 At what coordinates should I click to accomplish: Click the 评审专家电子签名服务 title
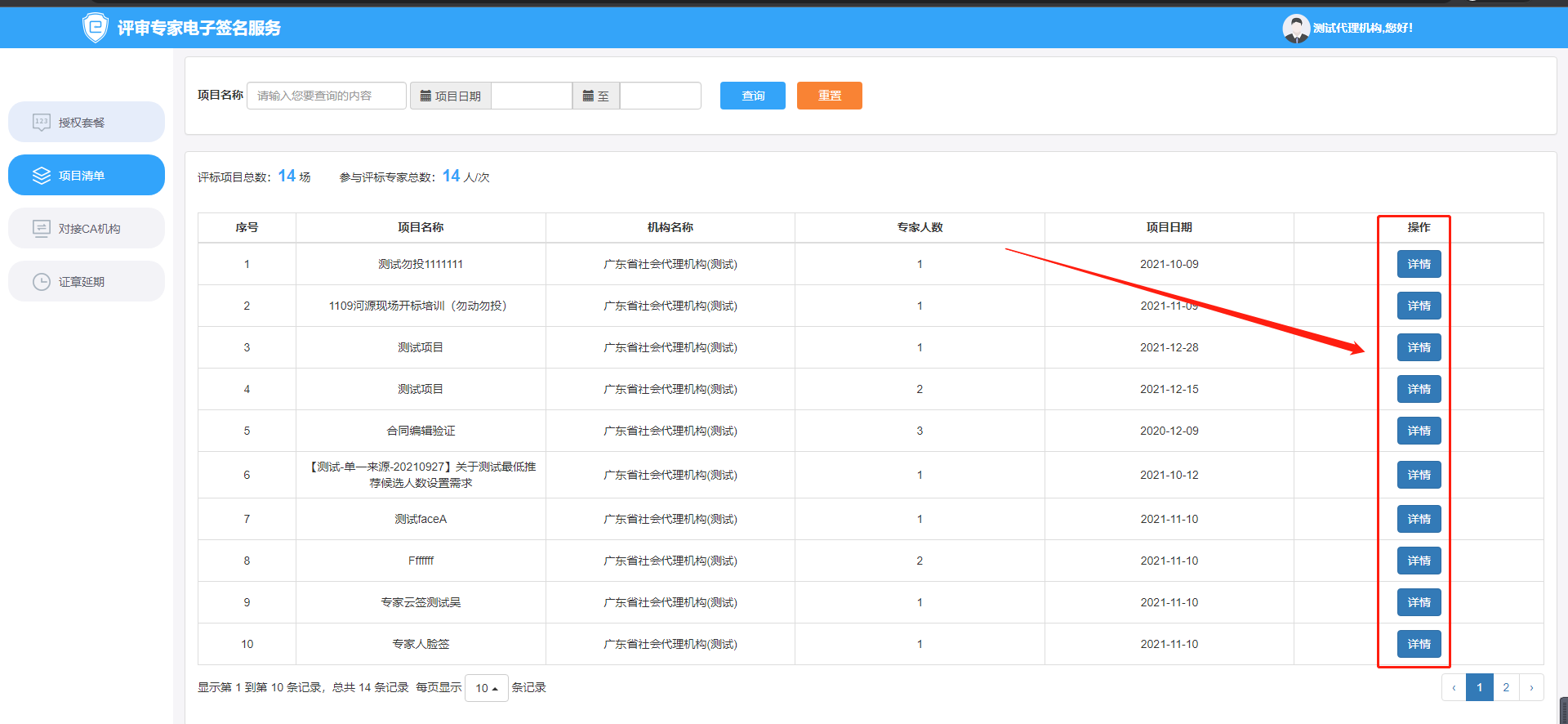pos(199,28)
